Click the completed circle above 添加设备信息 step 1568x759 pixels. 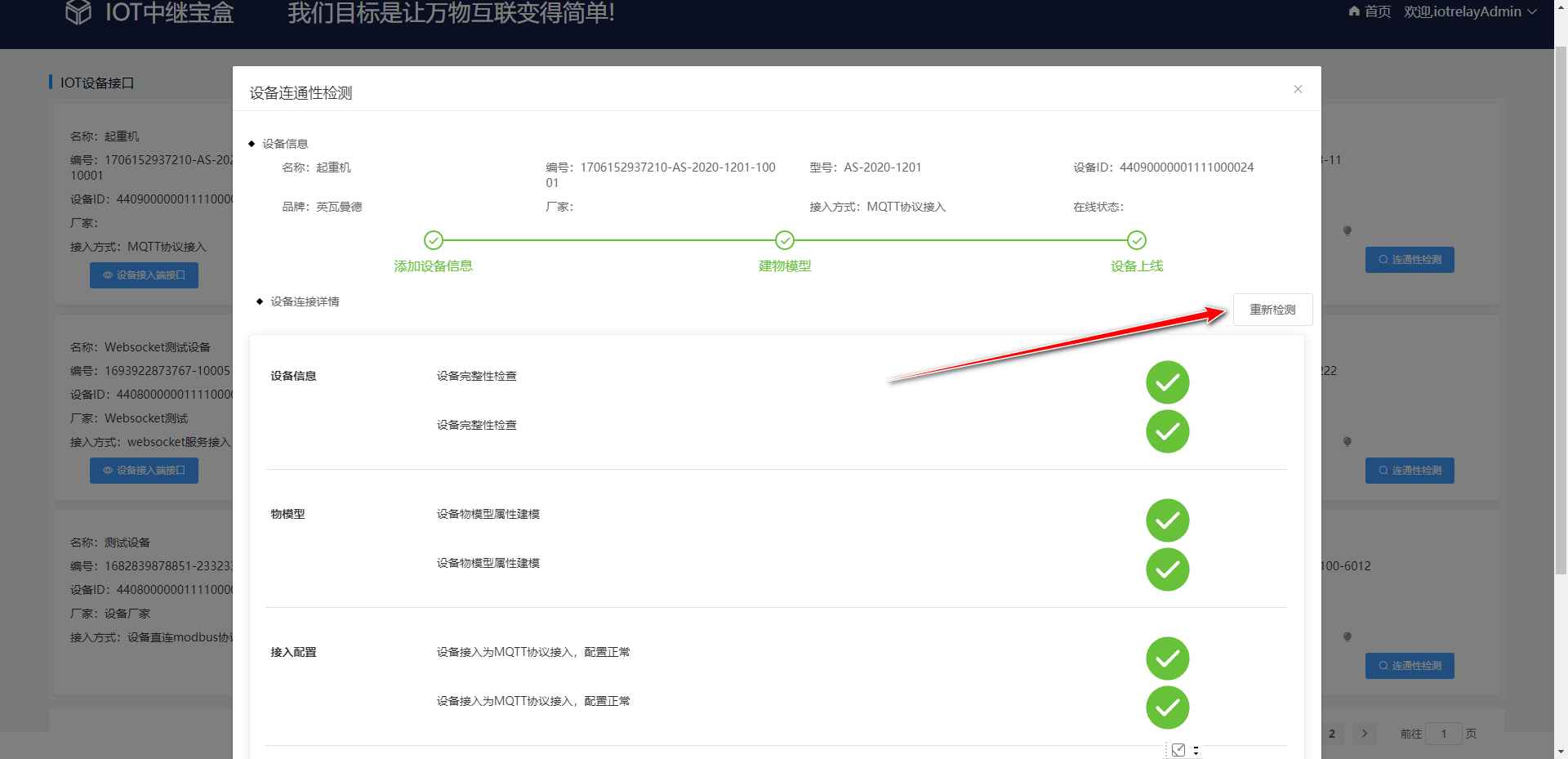click(434, 240)
